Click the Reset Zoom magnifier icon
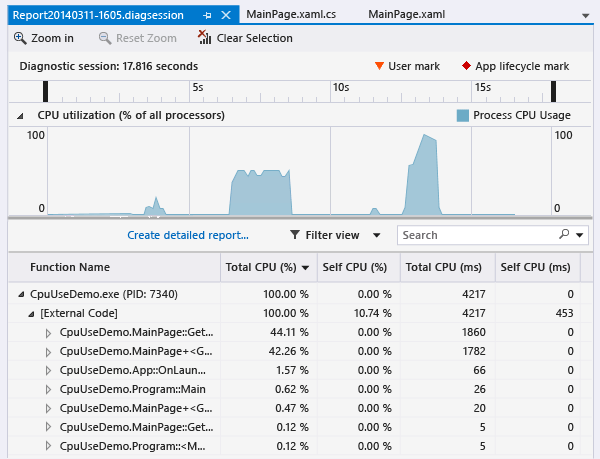 [x=105, y=38]
